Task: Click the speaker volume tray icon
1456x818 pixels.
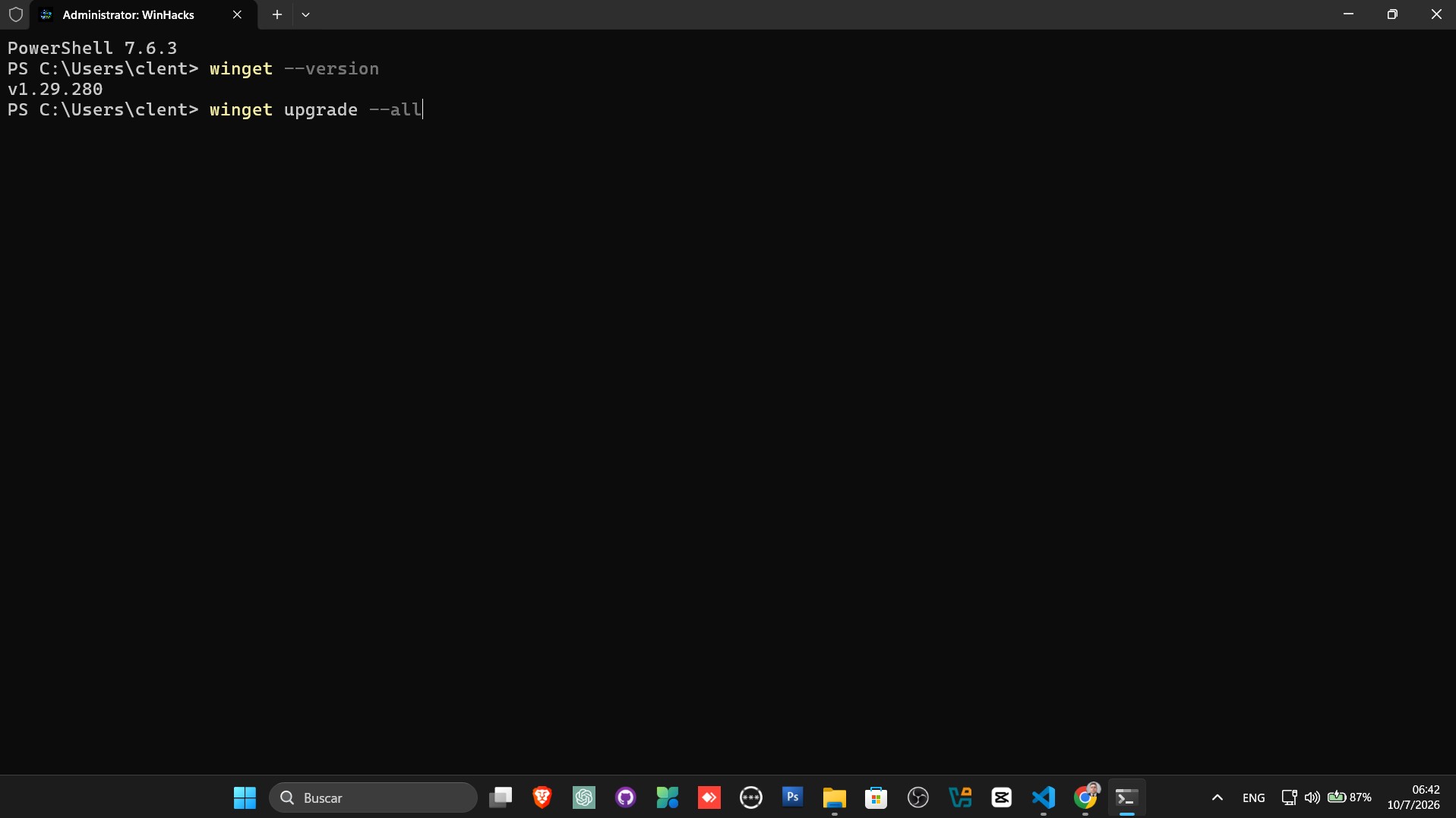Action: click(x=1312, y=797)
